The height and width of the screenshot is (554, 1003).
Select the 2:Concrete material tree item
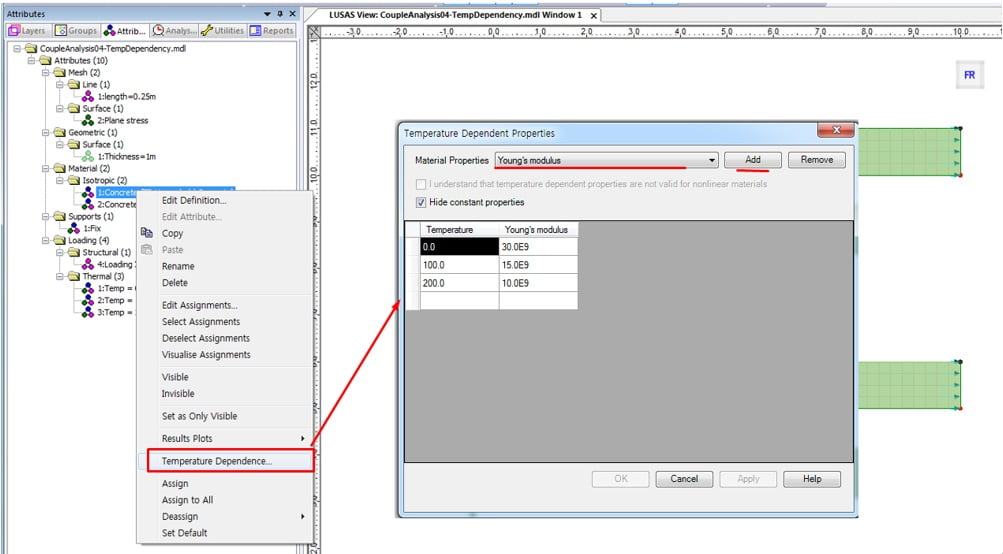pyautogui.click(x=118, y=205)
